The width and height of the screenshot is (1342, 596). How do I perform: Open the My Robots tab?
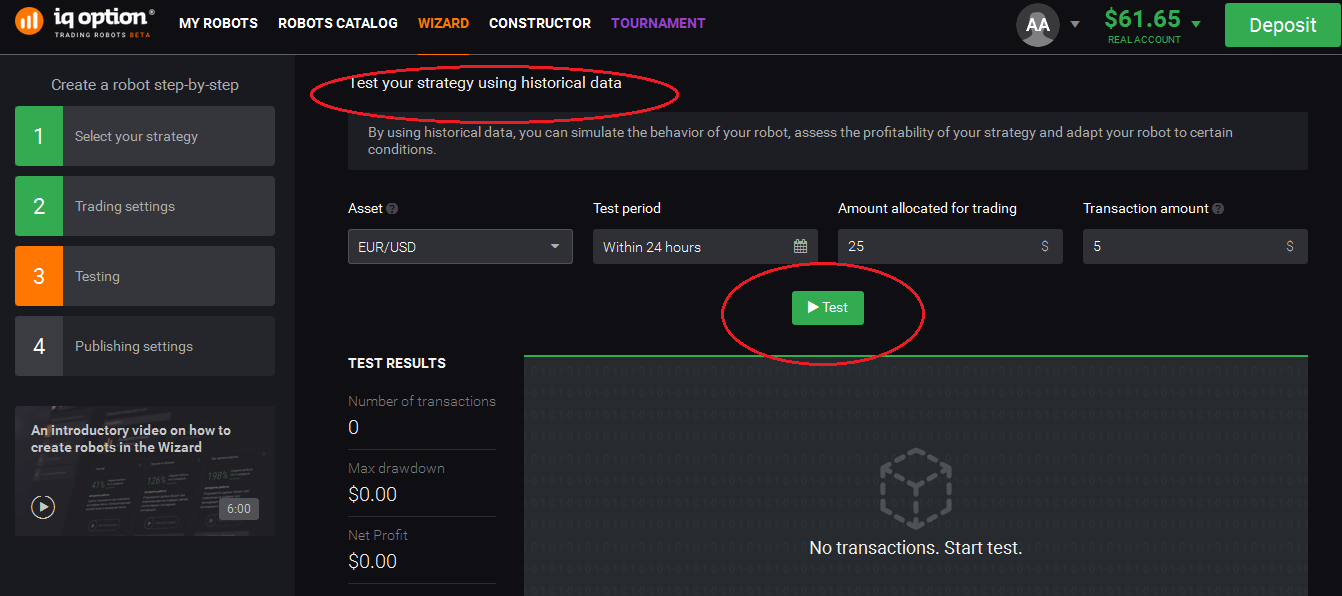218,23
